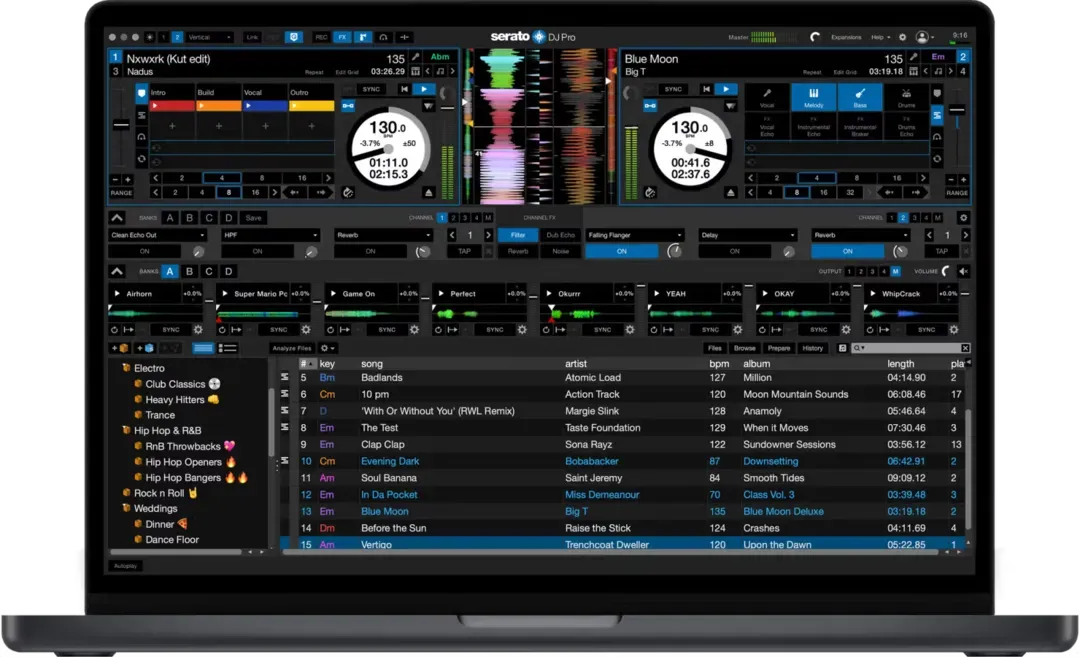
Task: Open the Clean Echo Out effect dropdown
Action: point(157,234)
